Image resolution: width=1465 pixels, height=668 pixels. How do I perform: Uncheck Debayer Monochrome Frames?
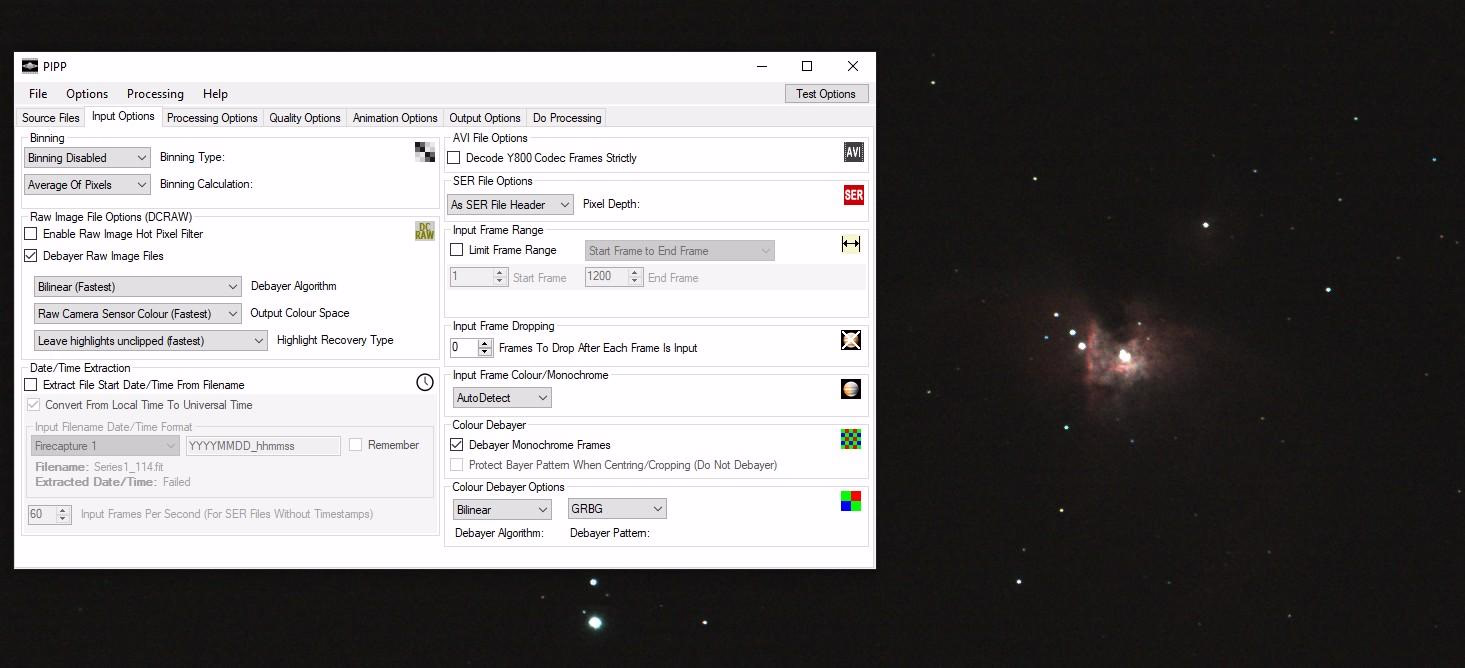tap(457, 445)
